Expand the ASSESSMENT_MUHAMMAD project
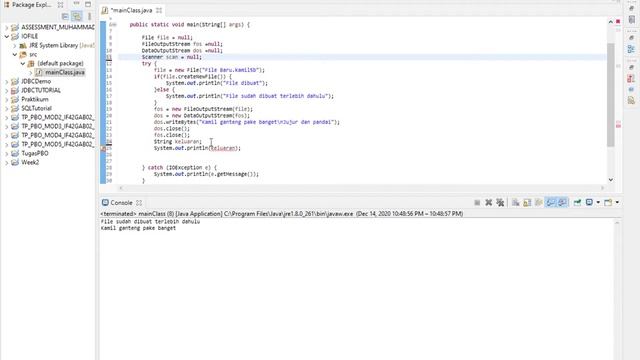Image resolution: width=640 pixels, height=360 pixels. (6, 27)
